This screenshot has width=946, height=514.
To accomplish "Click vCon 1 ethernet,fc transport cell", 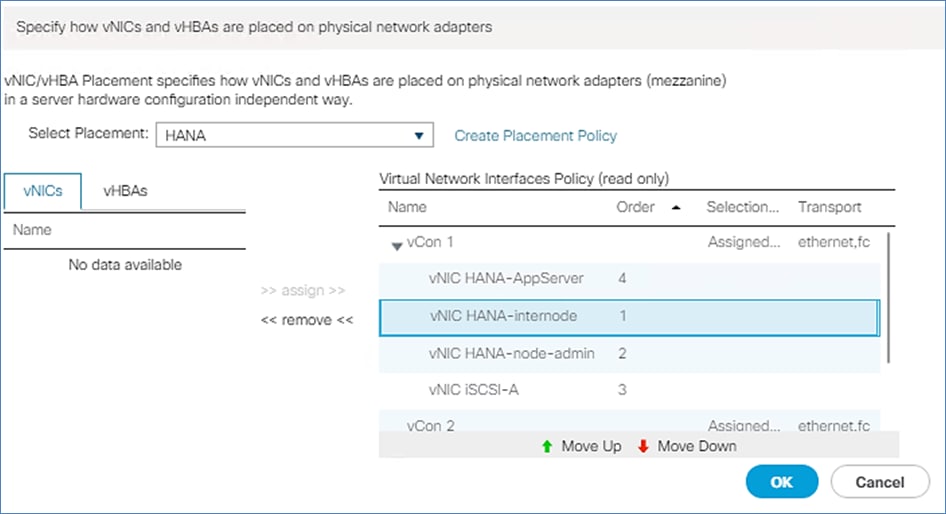I will coord(834,243).
